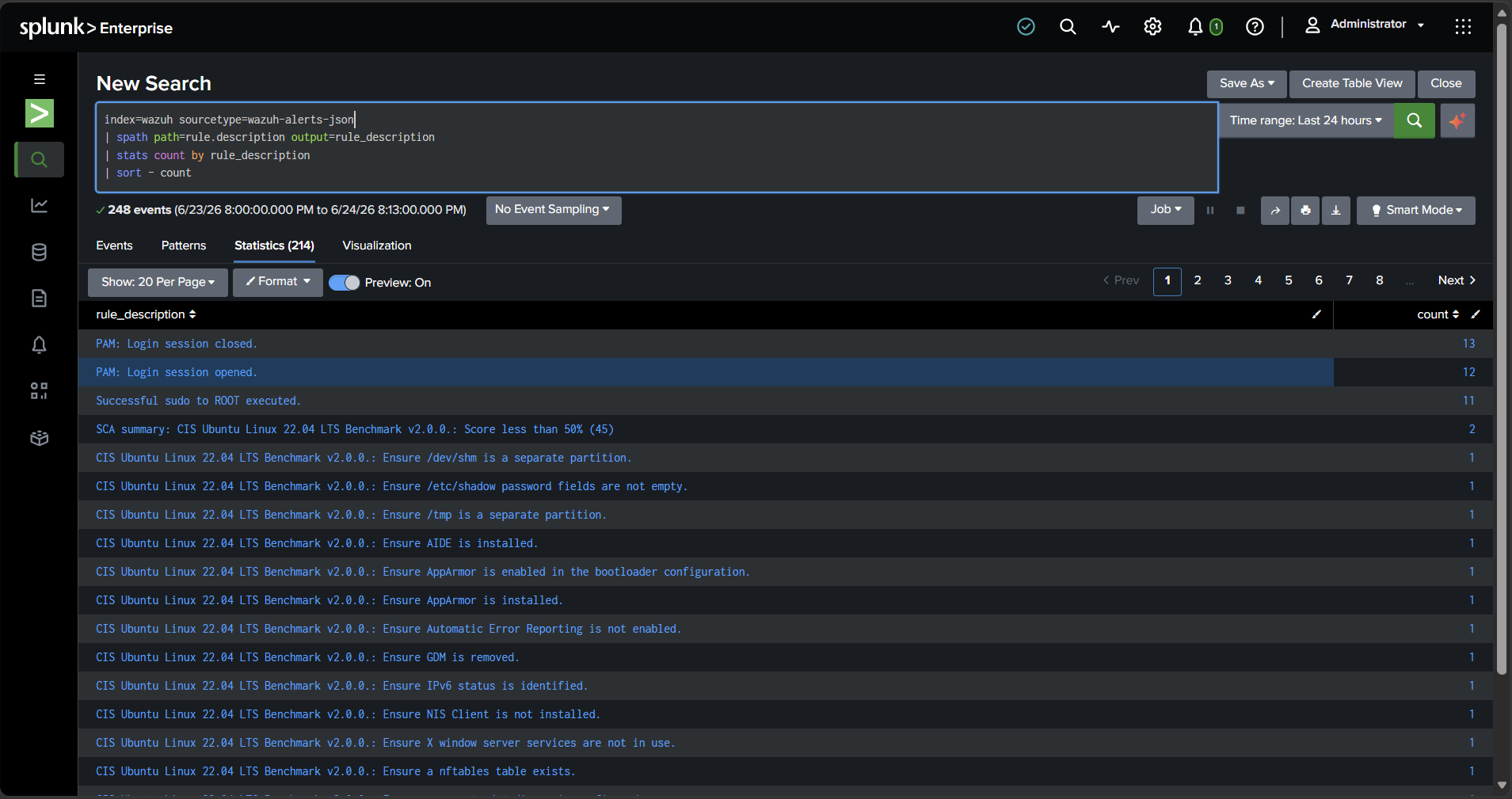Go to results page 8
The image size is (1512, 799).
tap(1380, 280)
